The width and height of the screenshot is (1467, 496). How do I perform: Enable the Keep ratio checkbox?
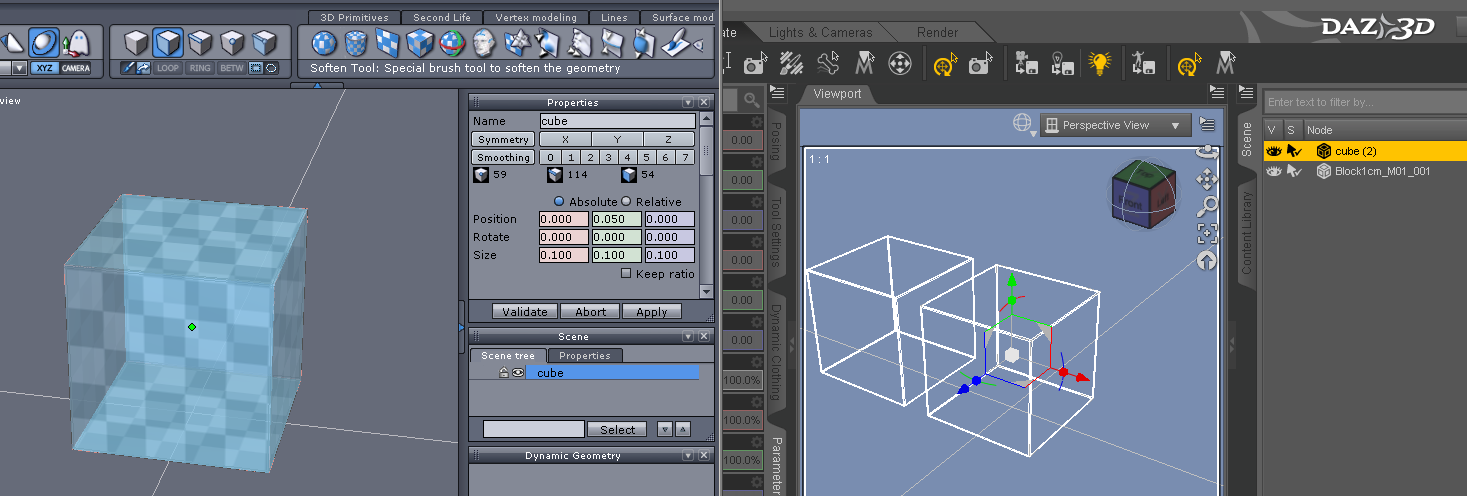pos(626,273)
